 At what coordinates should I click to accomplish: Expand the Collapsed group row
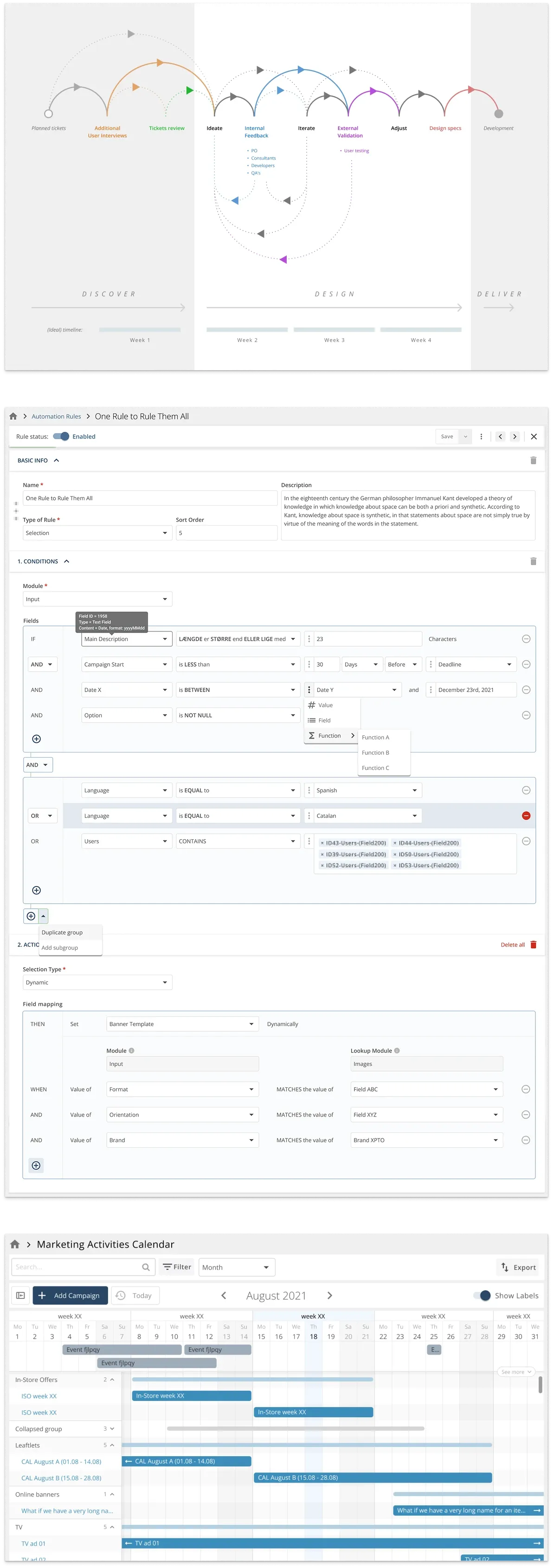pos(112,1429)
